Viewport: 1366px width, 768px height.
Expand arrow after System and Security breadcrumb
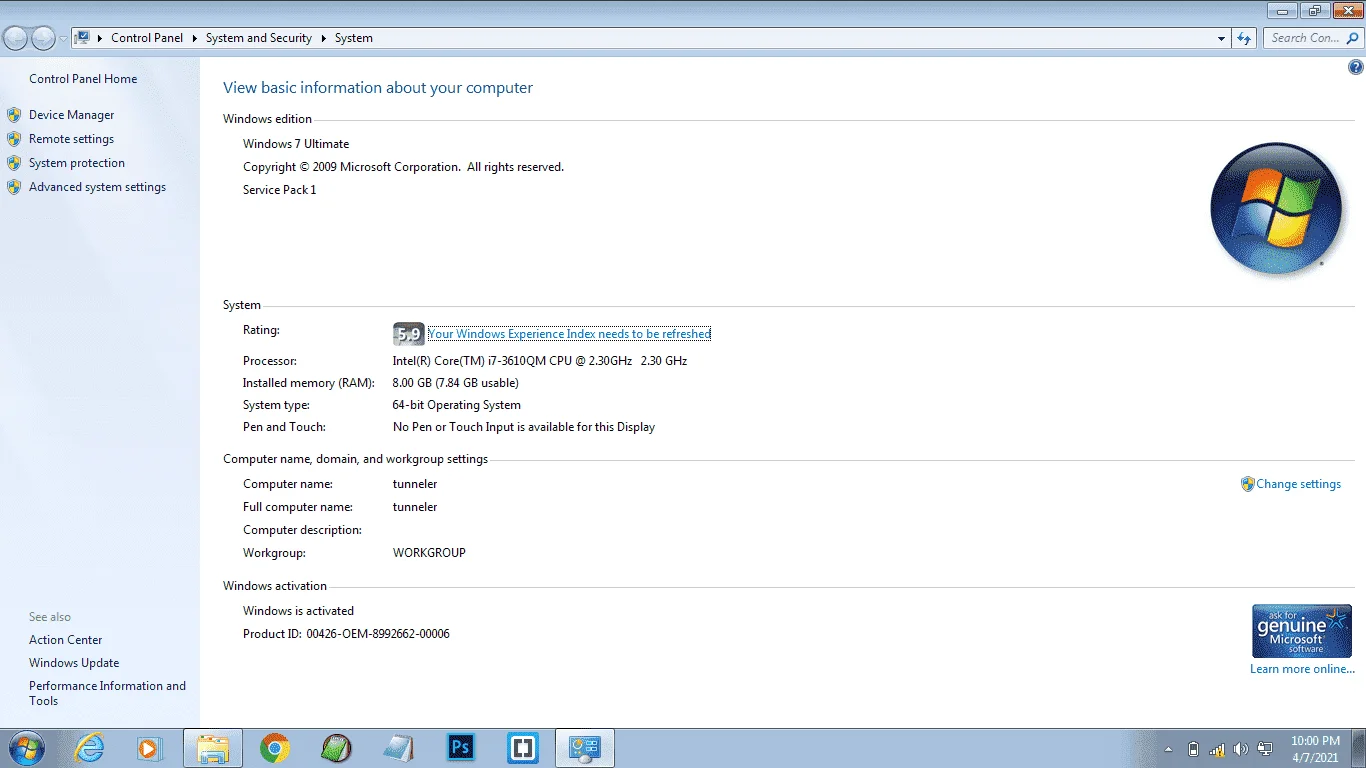(x=324, y=38)
